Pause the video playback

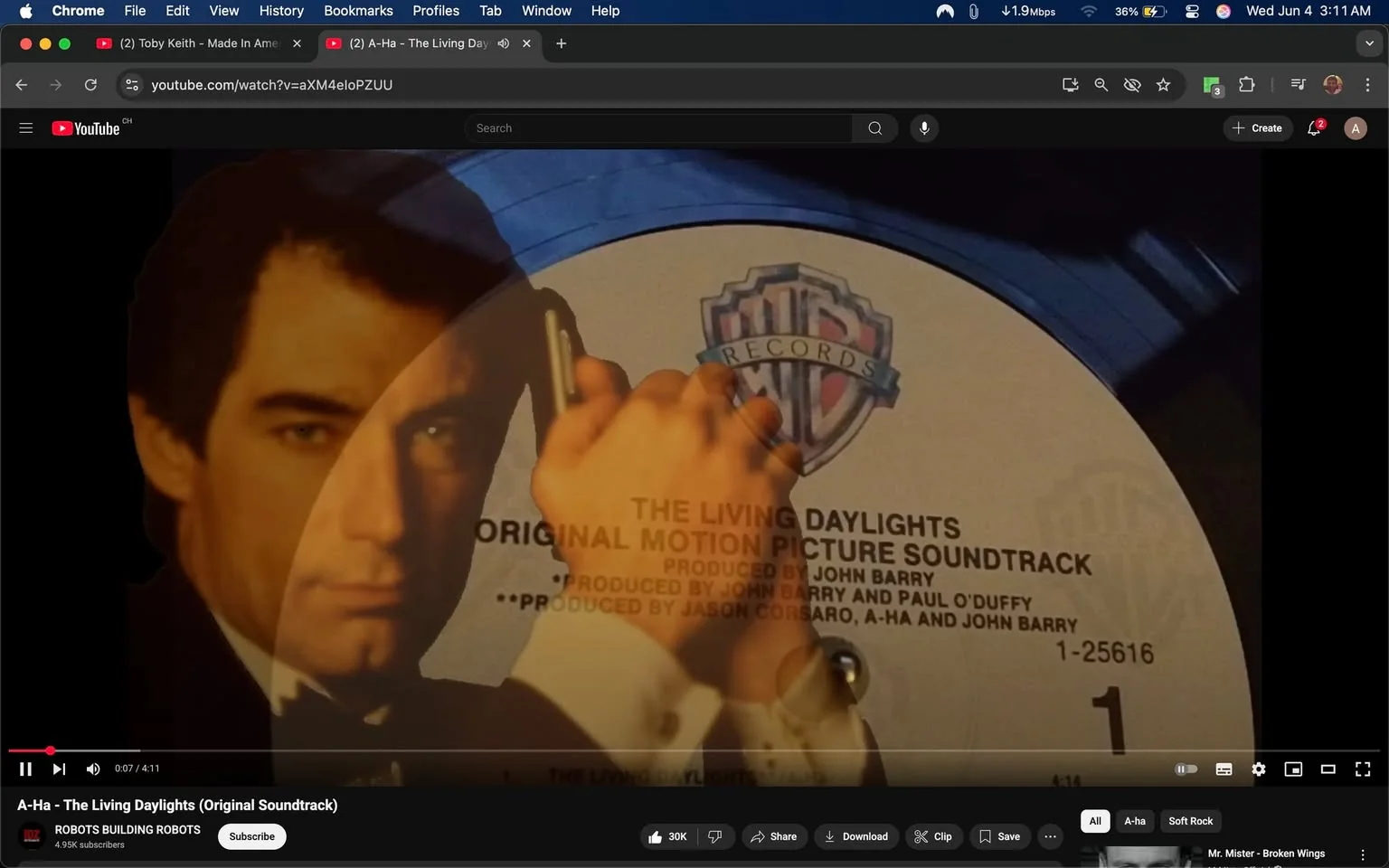[x=25, y=769]
